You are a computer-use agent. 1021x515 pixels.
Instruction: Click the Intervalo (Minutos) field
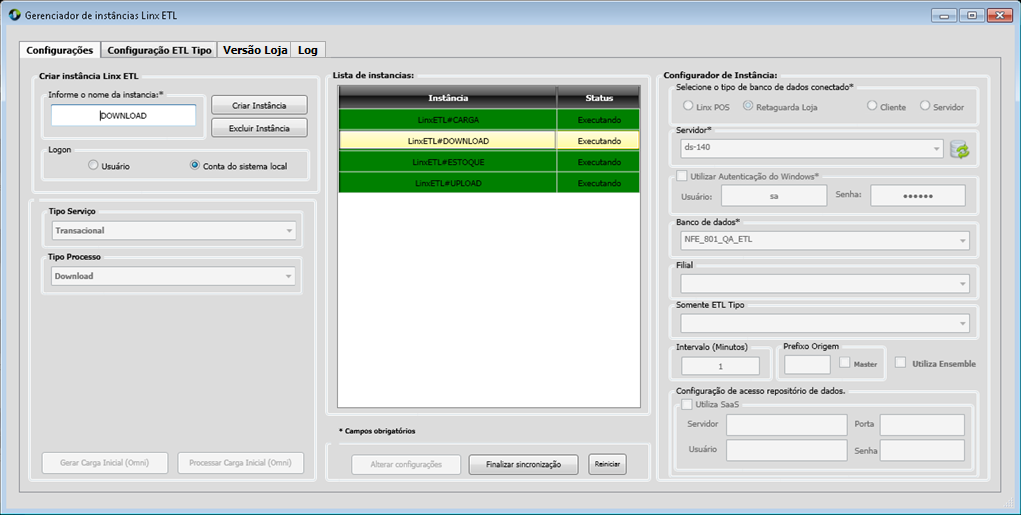click(720, 366)
